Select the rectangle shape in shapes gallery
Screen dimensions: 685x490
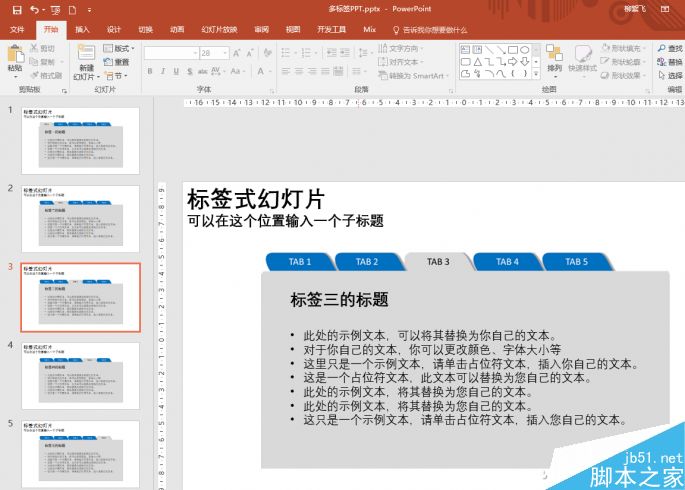click(513, 50)
